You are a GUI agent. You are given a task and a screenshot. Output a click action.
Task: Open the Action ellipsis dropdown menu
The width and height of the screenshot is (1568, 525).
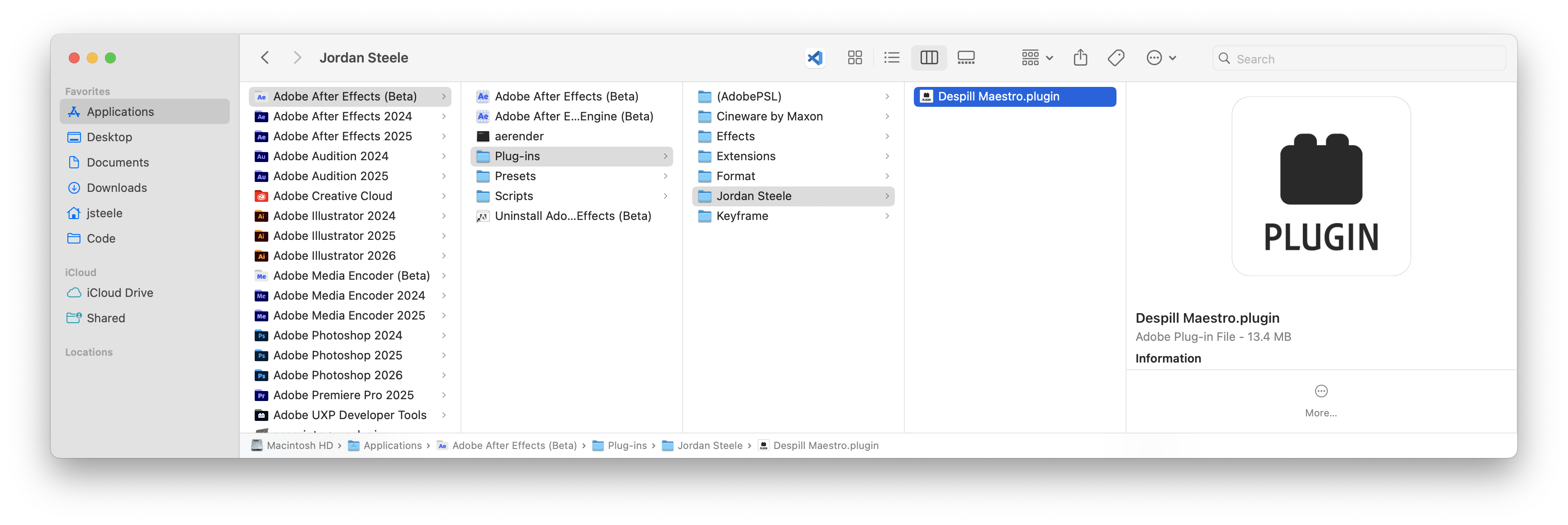coord(1161,58)
